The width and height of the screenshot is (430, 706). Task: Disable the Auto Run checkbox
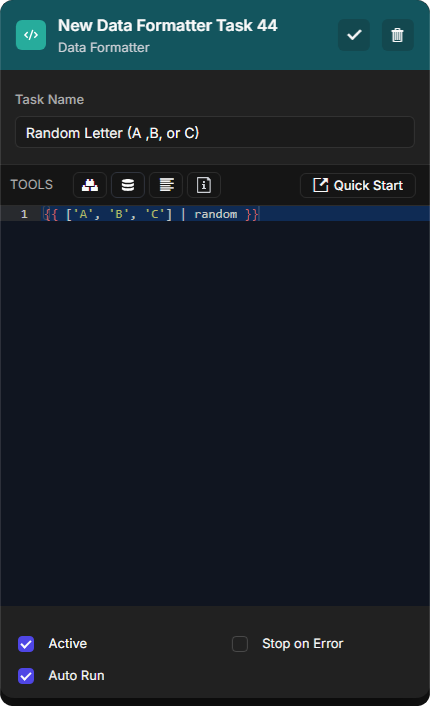tap(26, 676)
